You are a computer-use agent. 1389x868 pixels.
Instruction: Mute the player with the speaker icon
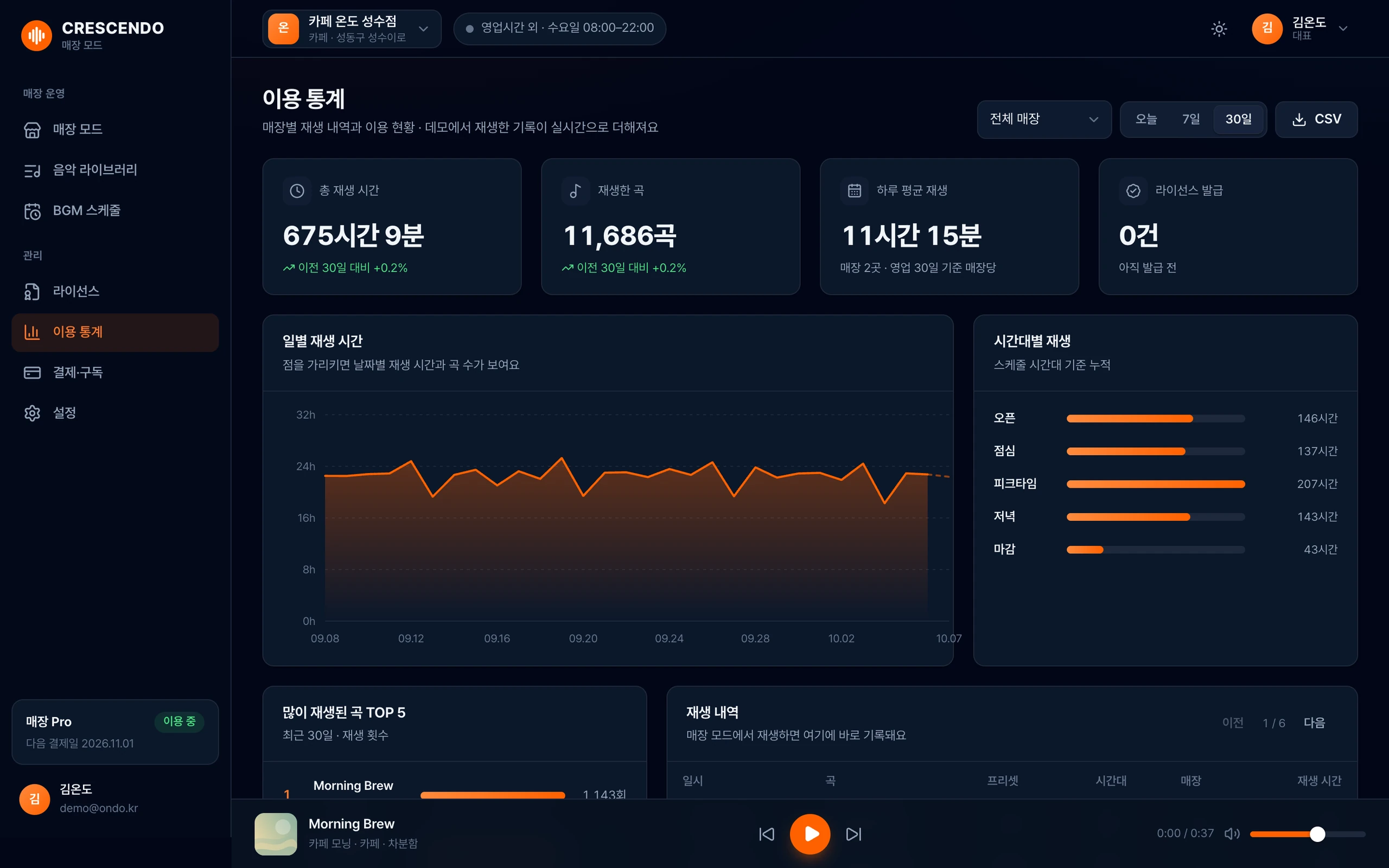[x=1232, y=834]
